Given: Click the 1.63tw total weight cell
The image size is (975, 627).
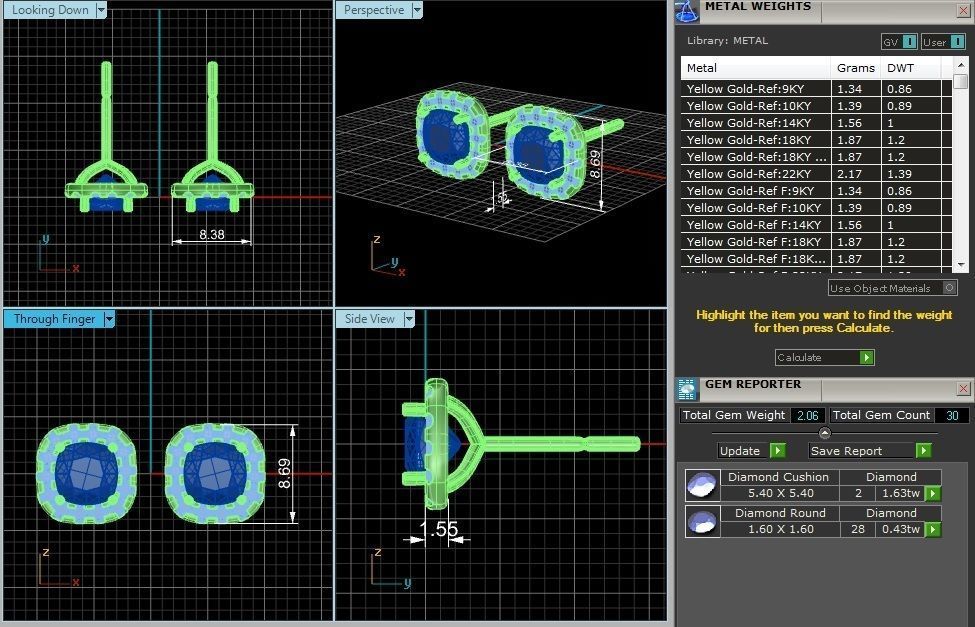Looking at the screenshot, I should [901, 493].
